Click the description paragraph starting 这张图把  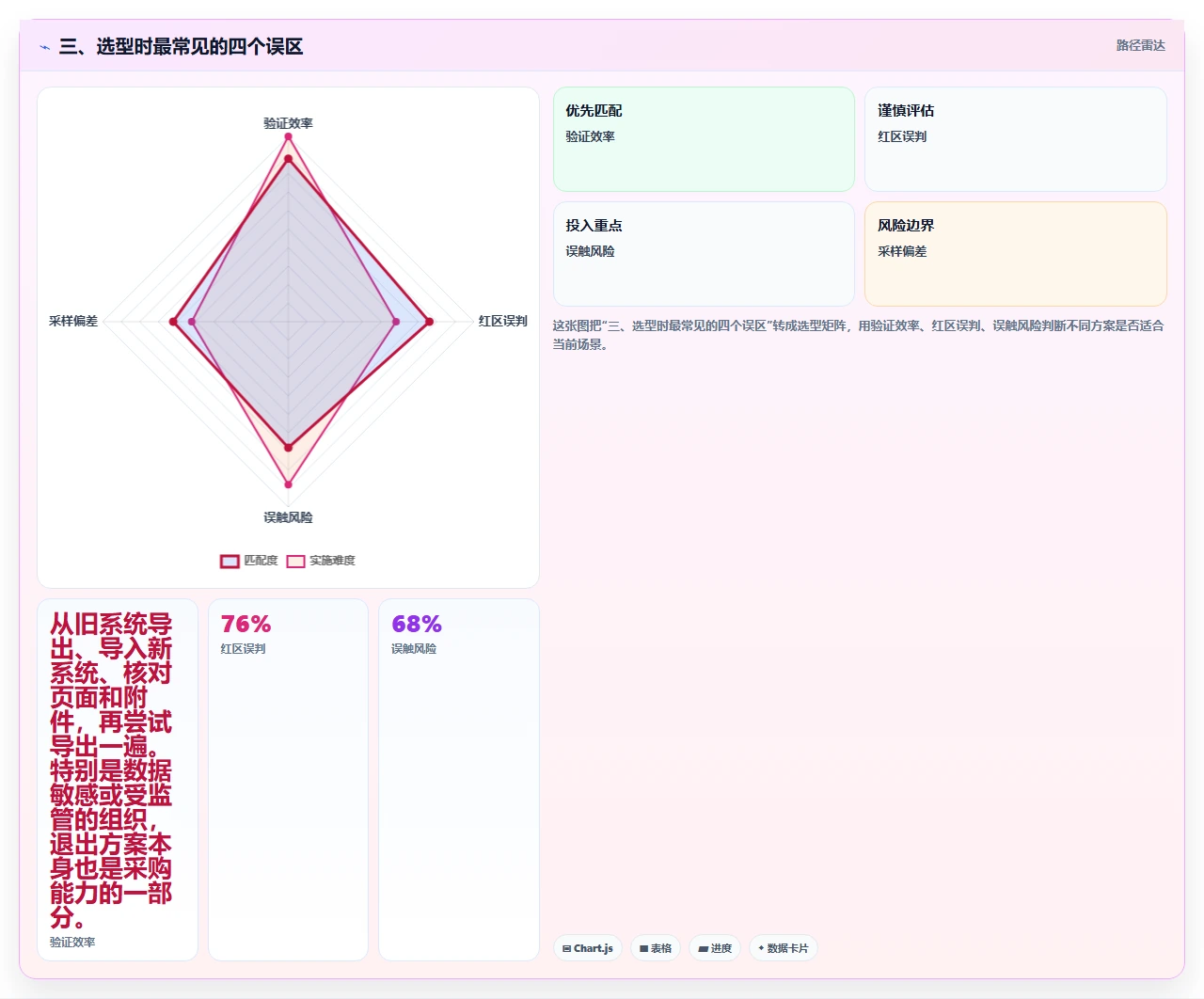(x=858, y=335)
